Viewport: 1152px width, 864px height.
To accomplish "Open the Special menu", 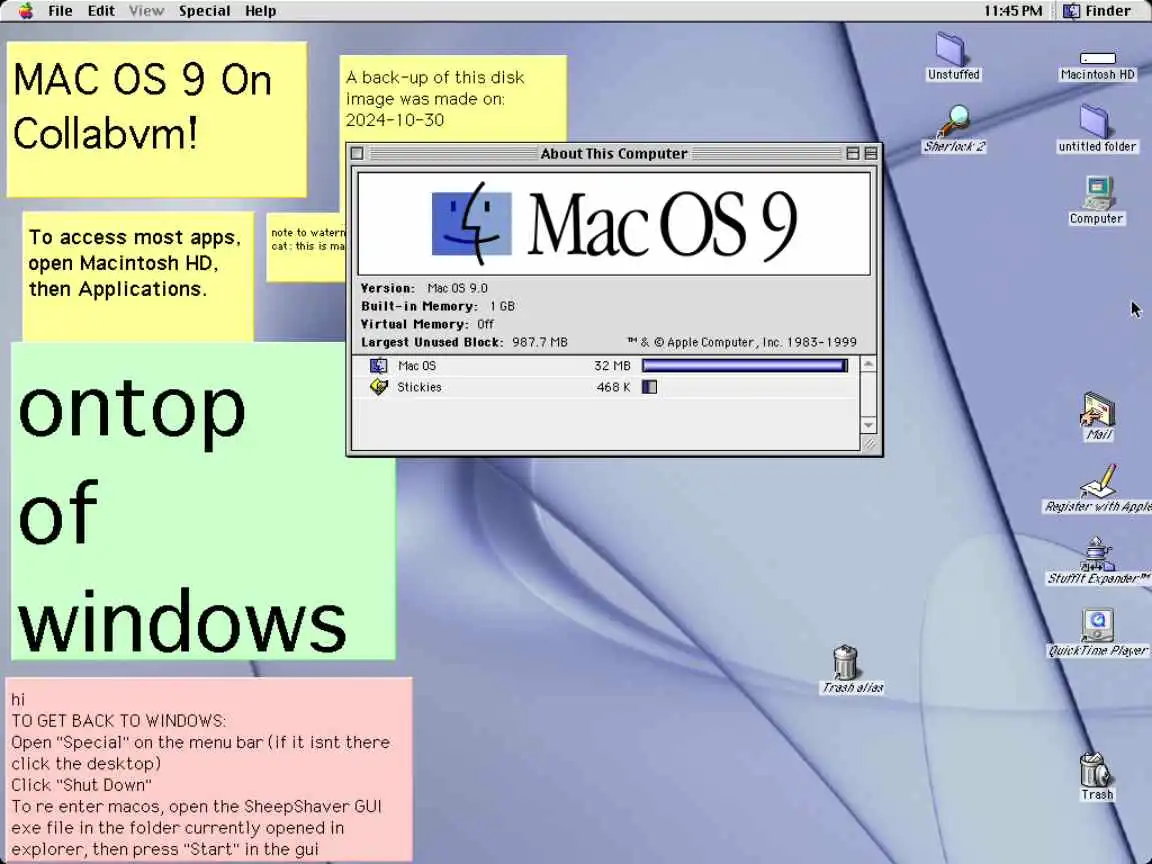I will (204, 11).
